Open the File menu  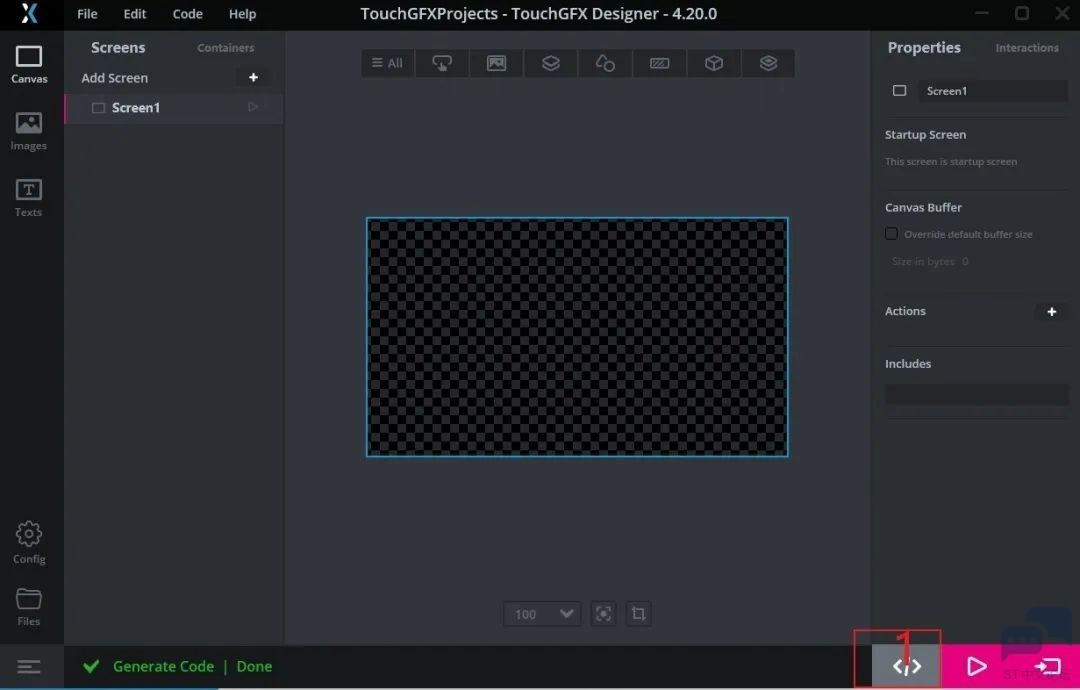pos(87,14)
